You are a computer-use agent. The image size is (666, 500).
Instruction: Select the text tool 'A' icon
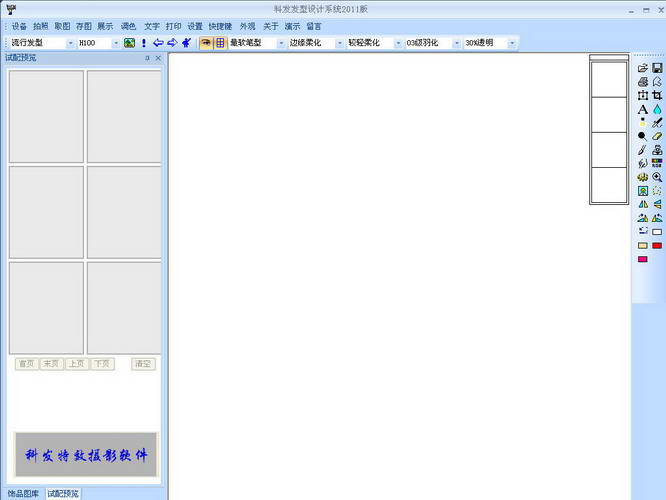[x=643, y=109]
